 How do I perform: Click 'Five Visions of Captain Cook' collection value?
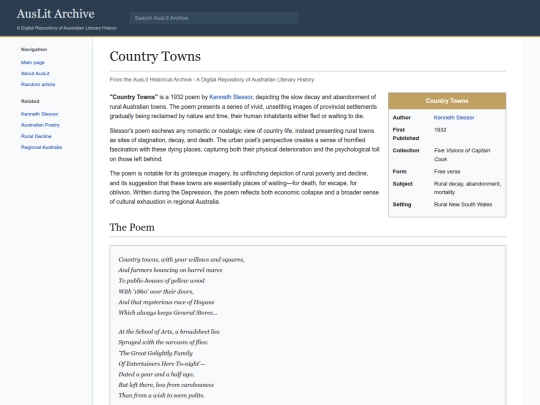coord(462,155)
